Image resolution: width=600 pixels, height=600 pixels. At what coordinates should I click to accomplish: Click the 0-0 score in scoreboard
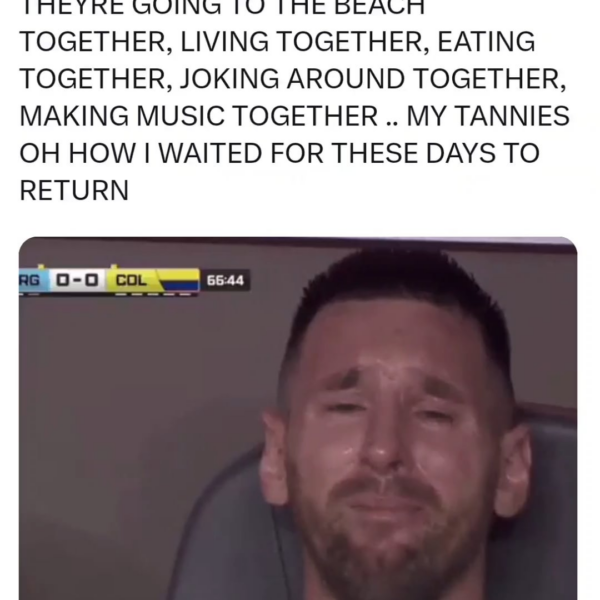[x=78, y=280]
